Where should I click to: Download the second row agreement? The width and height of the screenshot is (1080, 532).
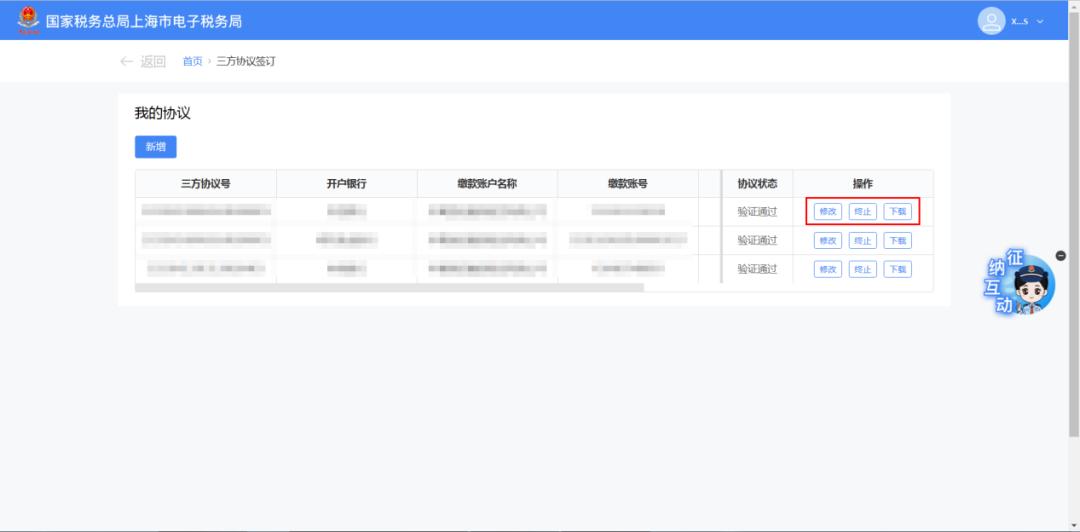click(897, 240)
